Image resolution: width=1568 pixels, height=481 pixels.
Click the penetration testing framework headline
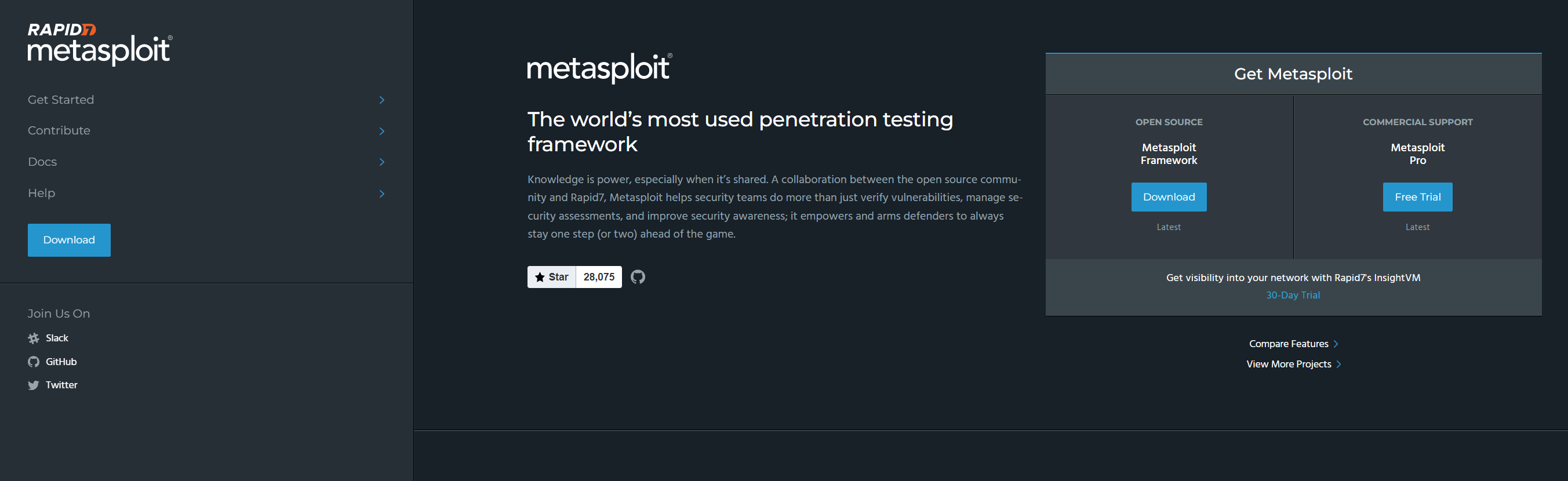coord(740,132)
